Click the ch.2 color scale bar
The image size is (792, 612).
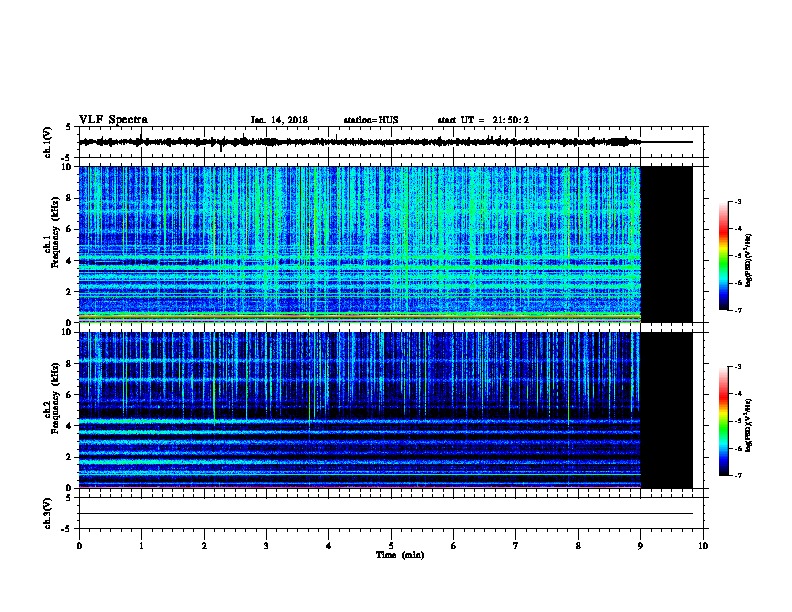click(724, 421)
